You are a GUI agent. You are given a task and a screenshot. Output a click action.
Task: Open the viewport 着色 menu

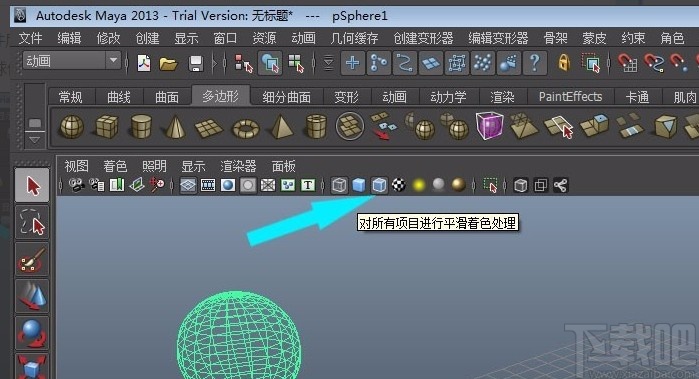115,166
